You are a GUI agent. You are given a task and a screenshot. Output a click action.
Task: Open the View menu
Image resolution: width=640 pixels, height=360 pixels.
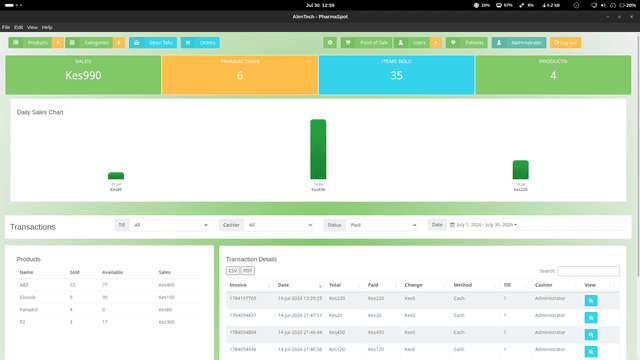coord(32,27)
